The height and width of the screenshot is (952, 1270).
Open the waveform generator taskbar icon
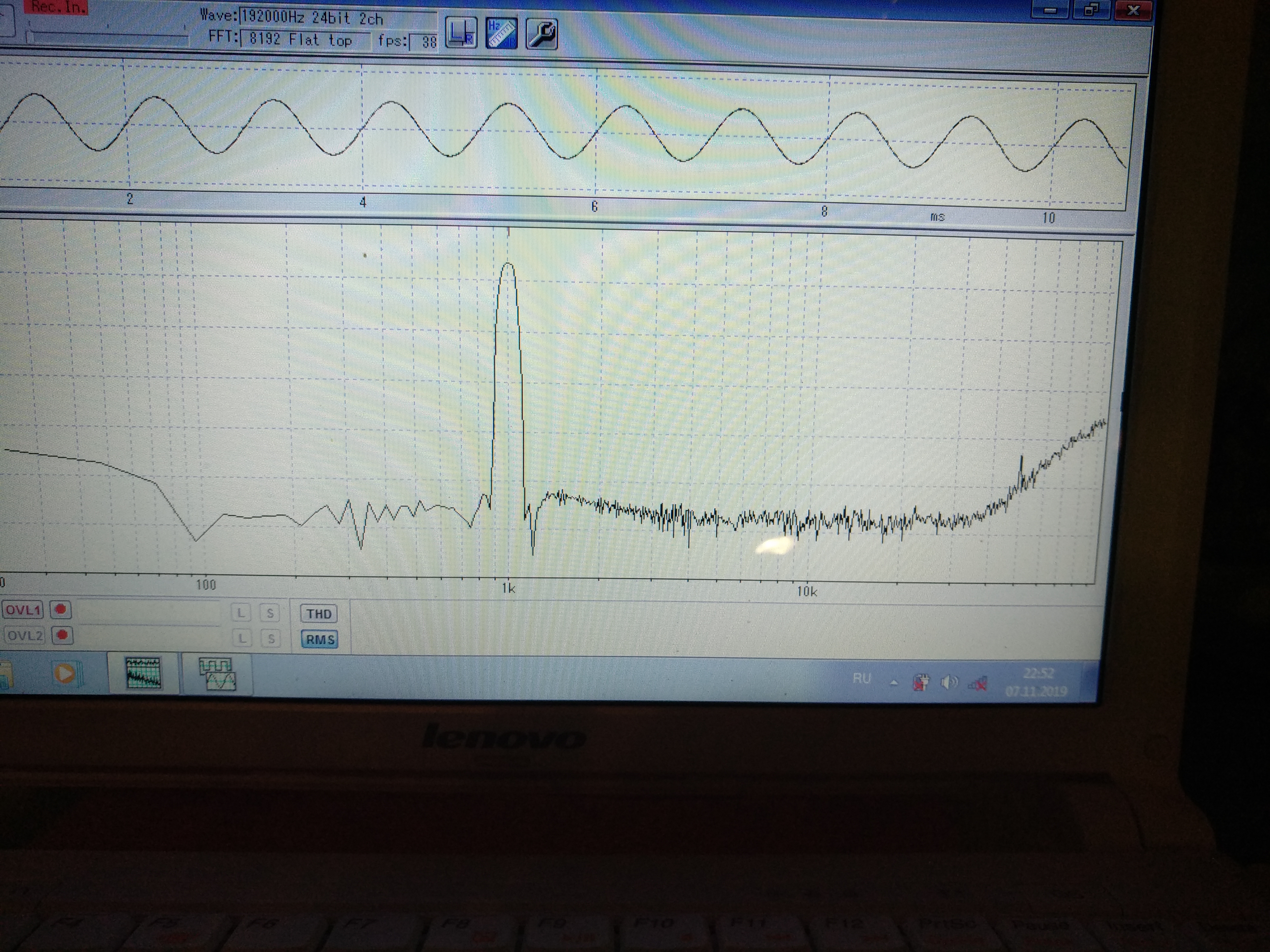[217, 674]
